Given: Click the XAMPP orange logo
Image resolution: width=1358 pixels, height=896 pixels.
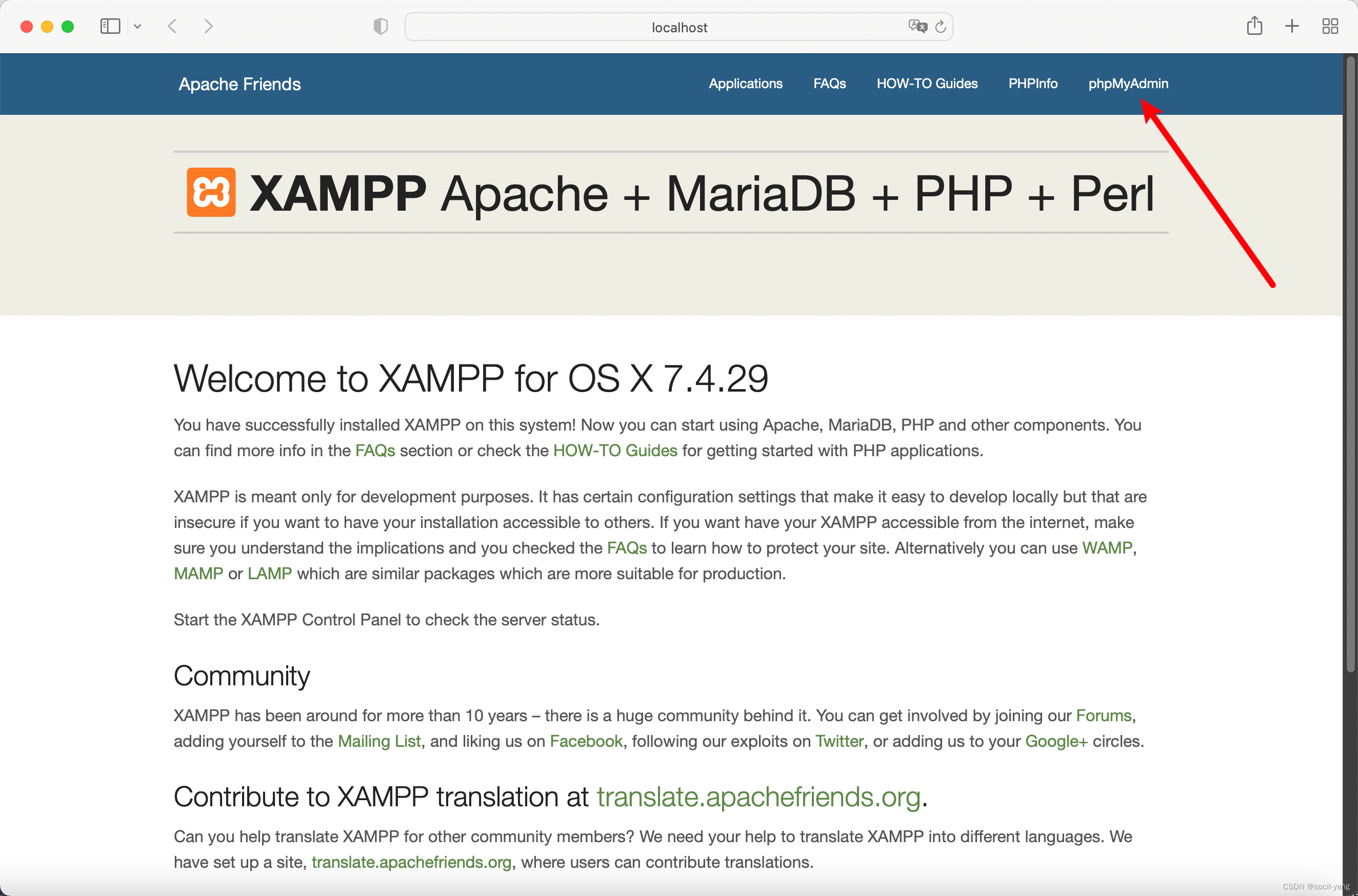Looking at the screenshot, I should point(211,192).
